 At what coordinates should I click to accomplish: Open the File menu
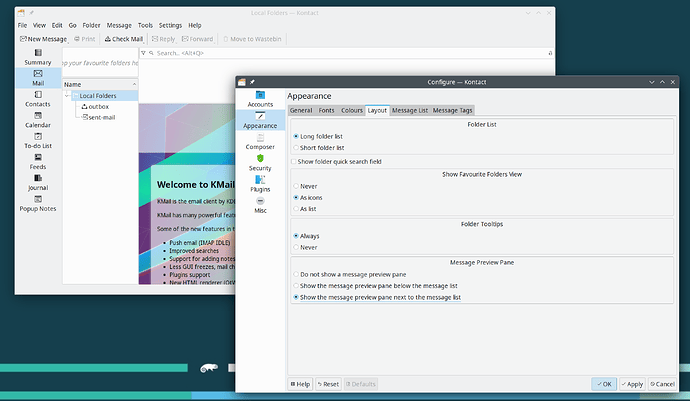[22, 26]
